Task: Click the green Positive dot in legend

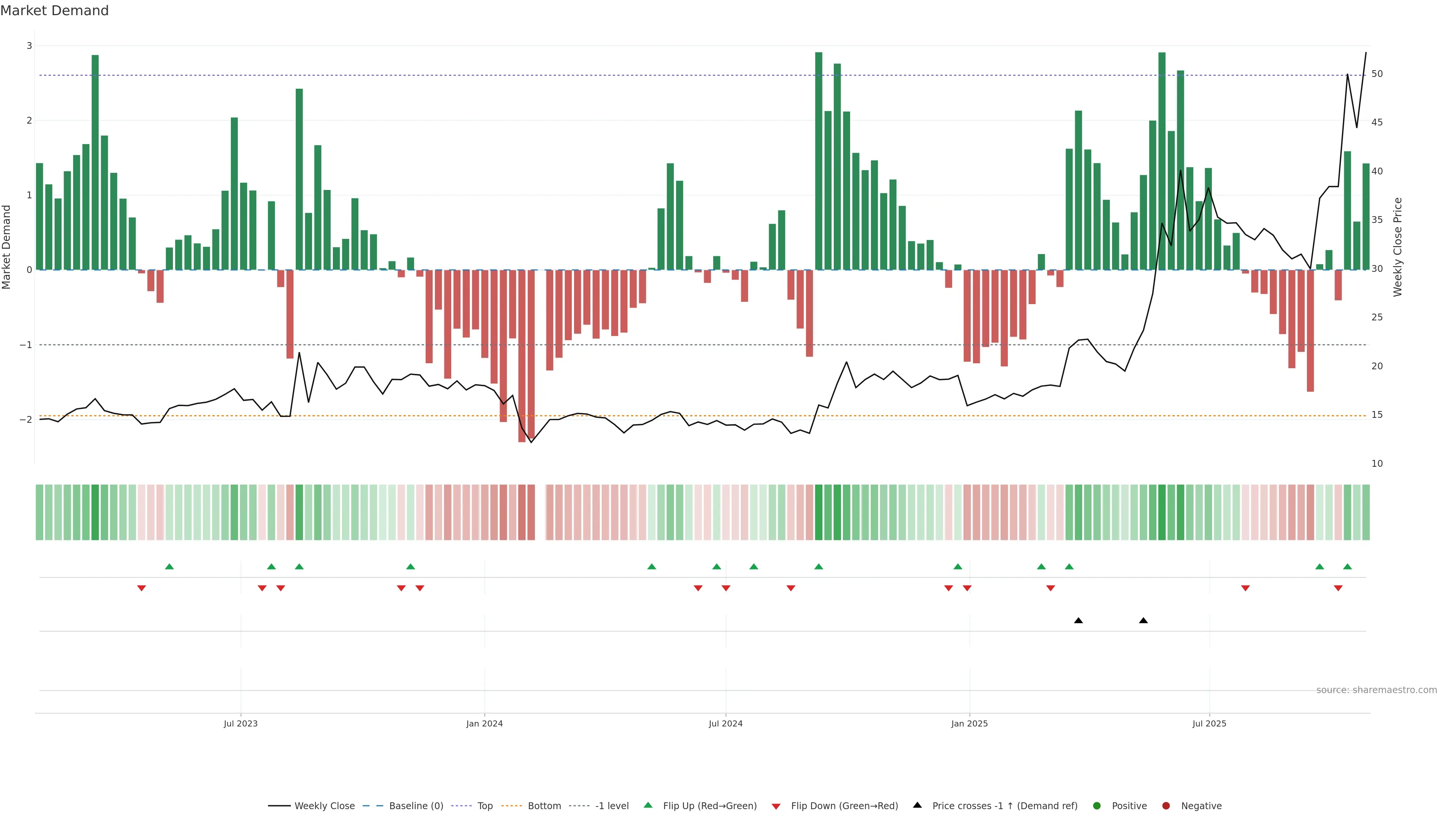Action: coord(1097,805)
